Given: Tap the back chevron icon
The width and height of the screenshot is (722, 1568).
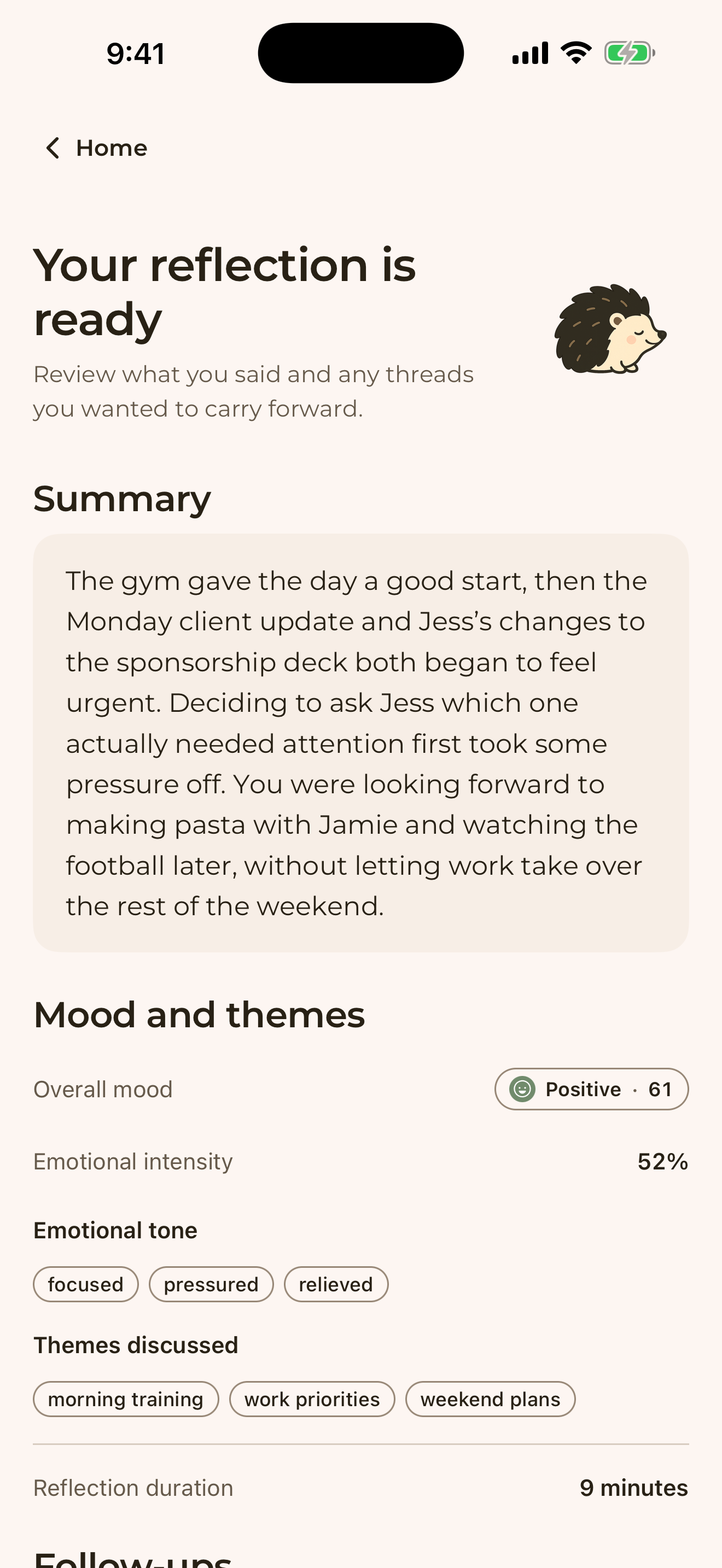Looking at the screenshot, I should pyautogui.click(x=53, y=148).
